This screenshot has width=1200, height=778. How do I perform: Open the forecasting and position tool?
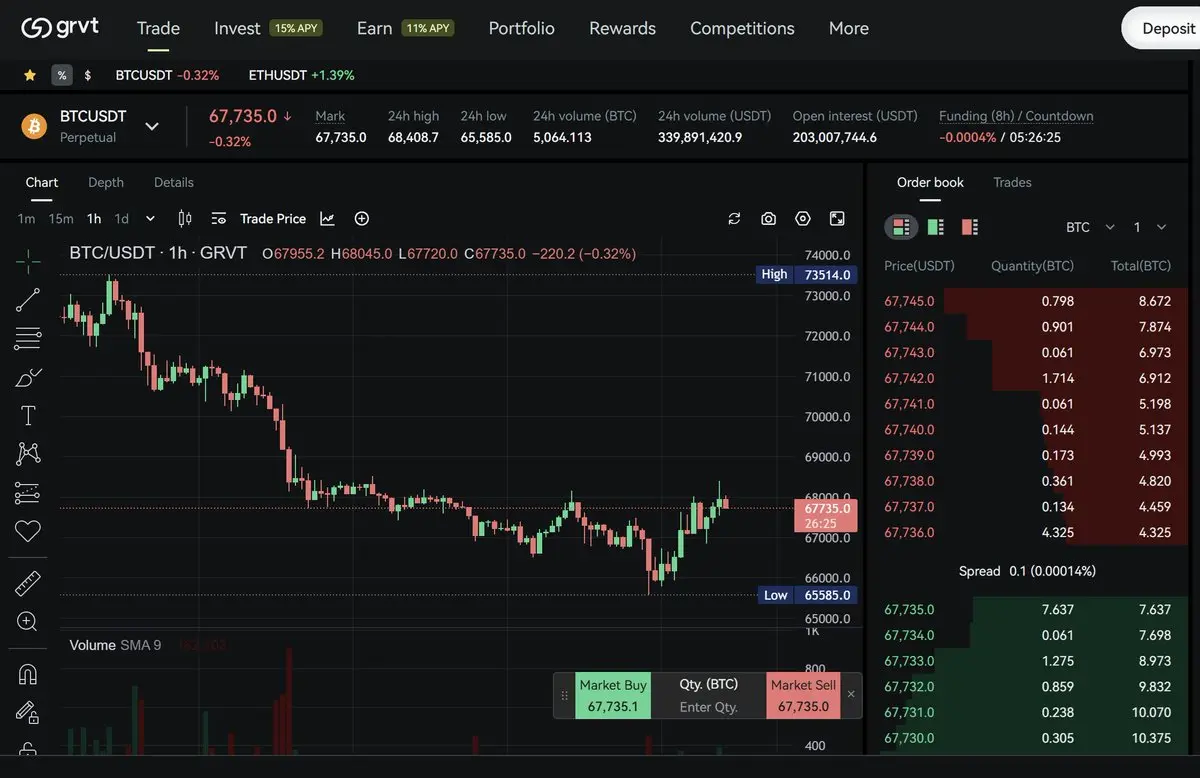(28, 493)
